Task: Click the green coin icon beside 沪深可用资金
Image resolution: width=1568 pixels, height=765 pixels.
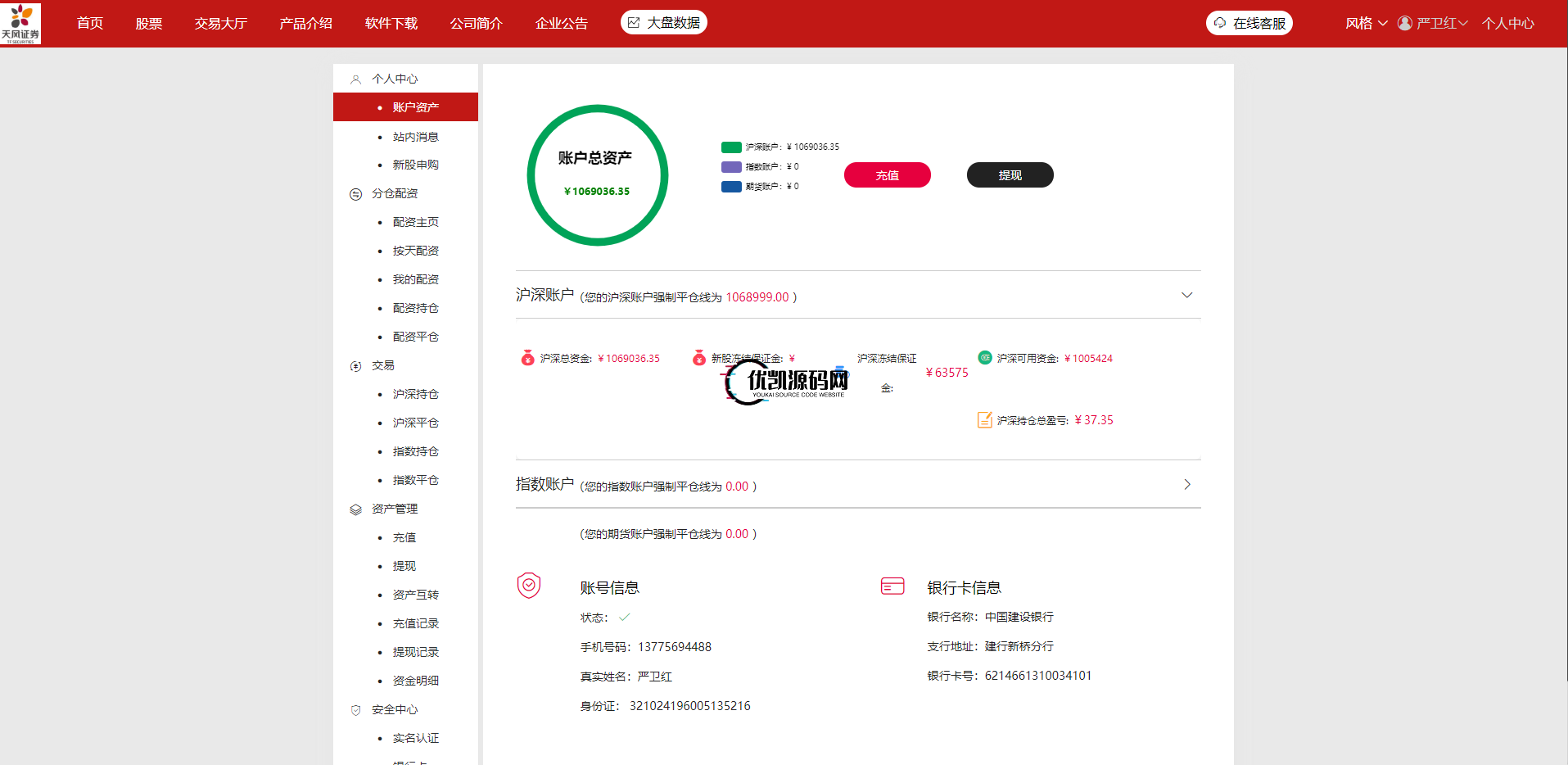Action: (x=984, y=357)
